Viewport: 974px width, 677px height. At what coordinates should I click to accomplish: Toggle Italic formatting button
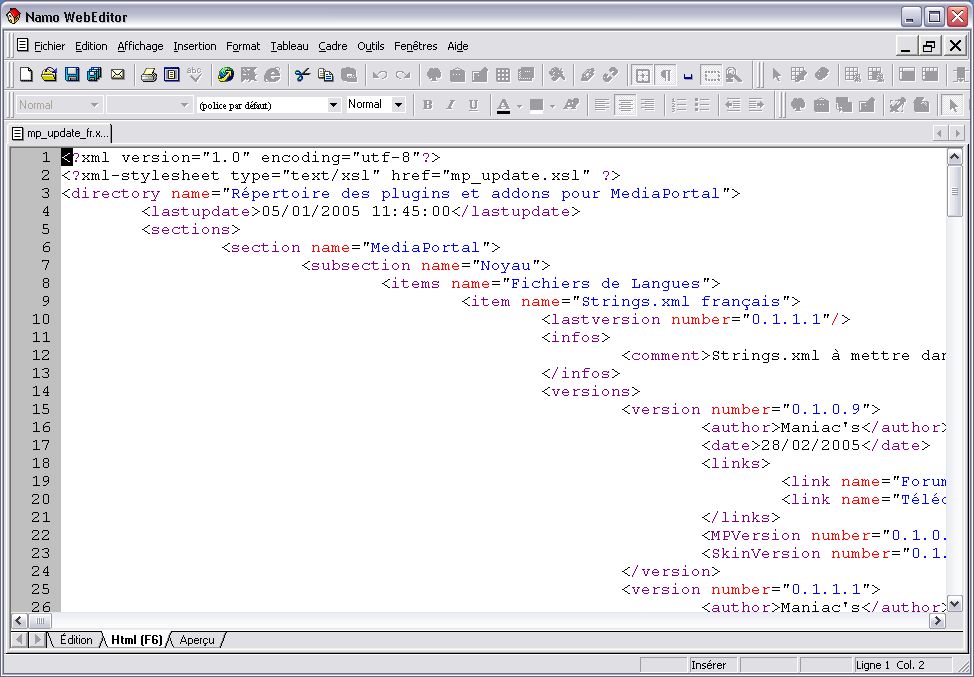[450, 105]
